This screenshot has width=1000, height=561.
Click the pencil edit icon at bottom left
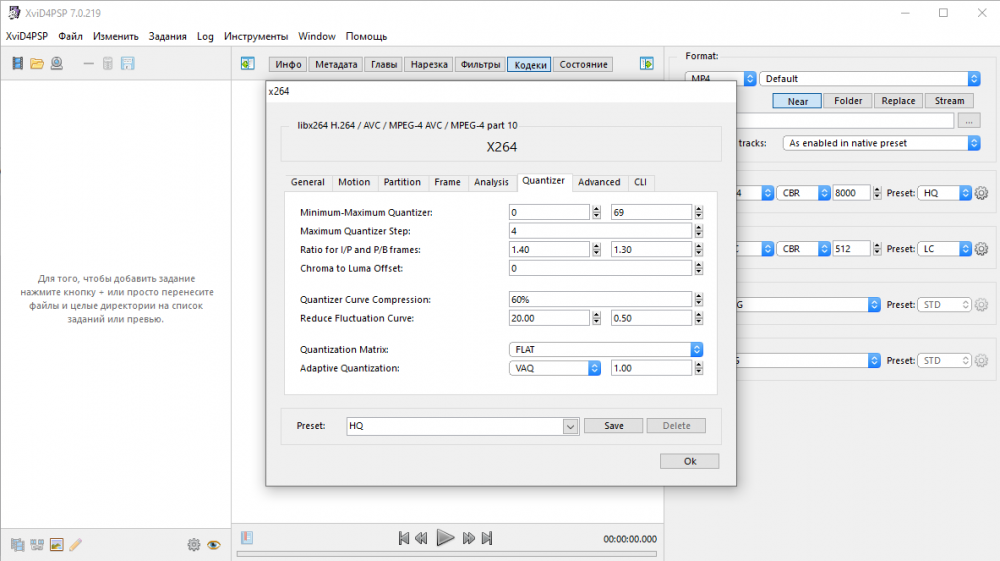click(x=76, y=545)
